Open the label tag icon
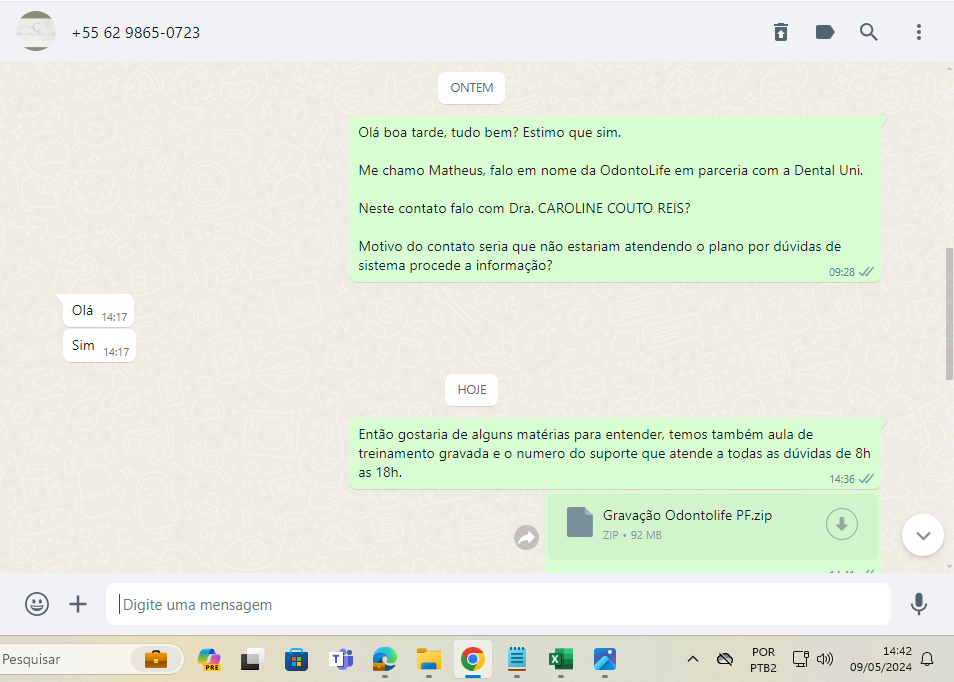 (824, 32)
